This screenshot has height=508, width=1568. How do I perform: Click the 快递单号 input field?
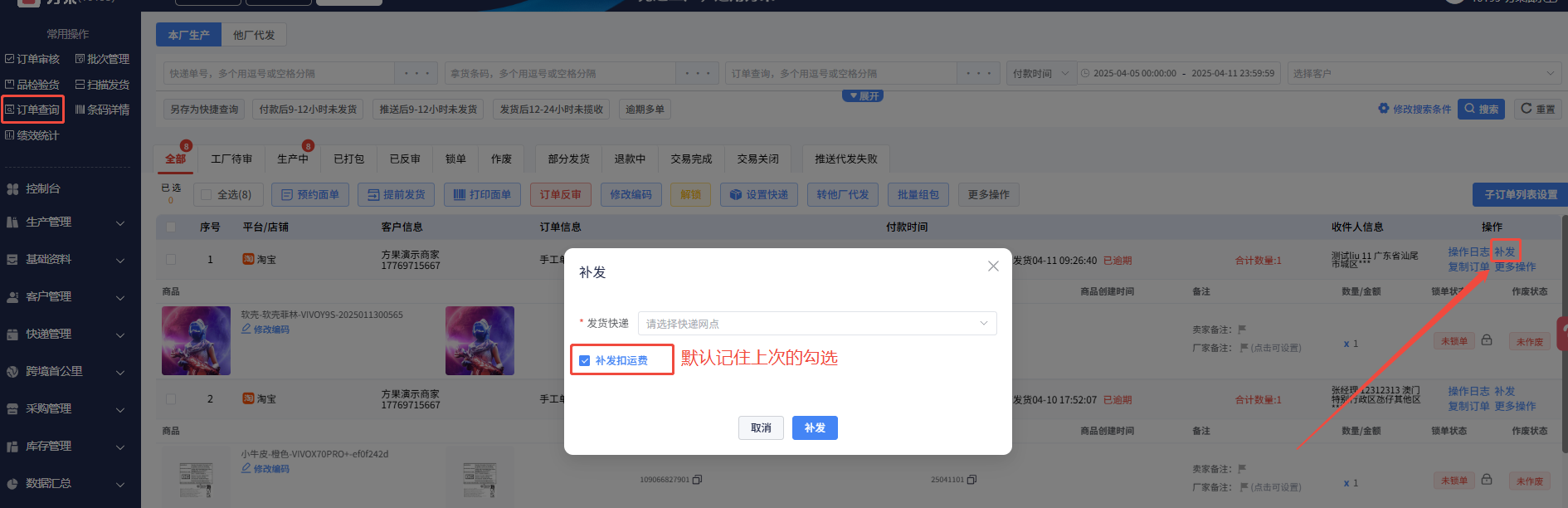click(279, 73)
